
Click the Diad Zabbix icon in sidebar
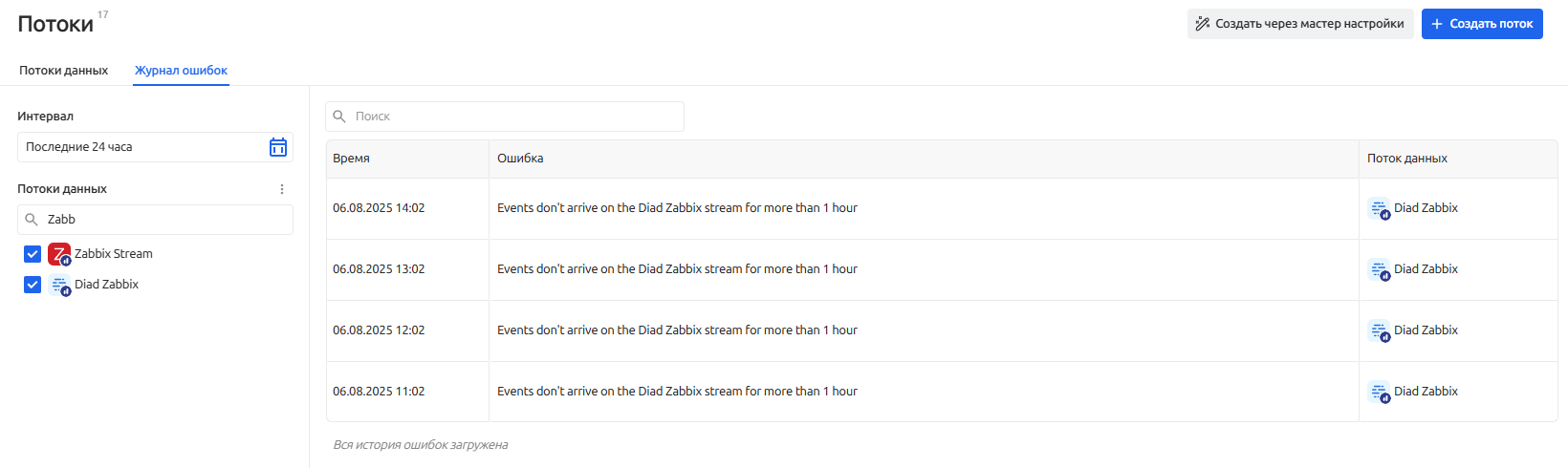click(x=59, y=285)
